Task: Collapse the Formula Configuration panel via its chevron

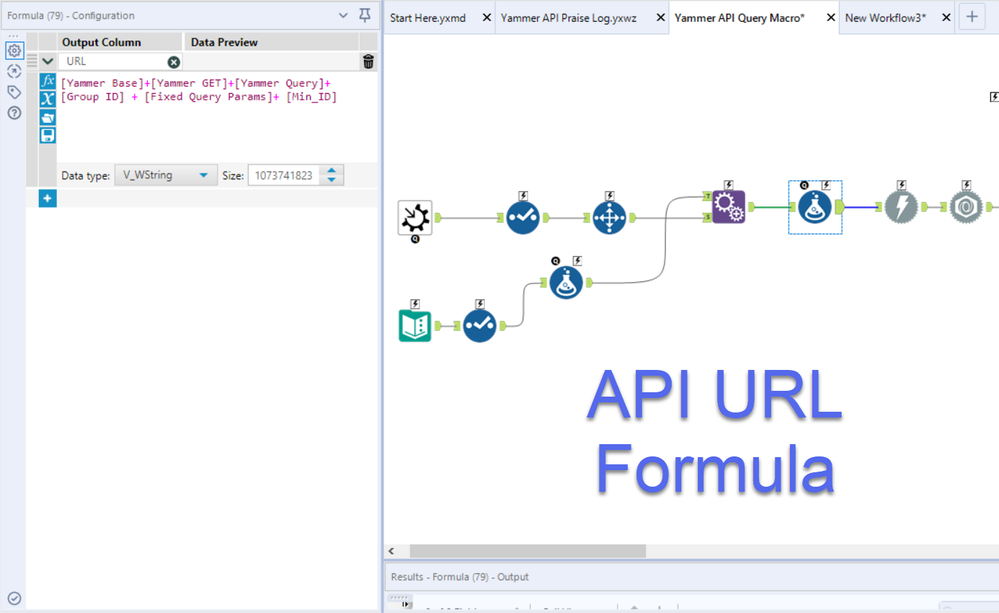Action: coord(344,15)
